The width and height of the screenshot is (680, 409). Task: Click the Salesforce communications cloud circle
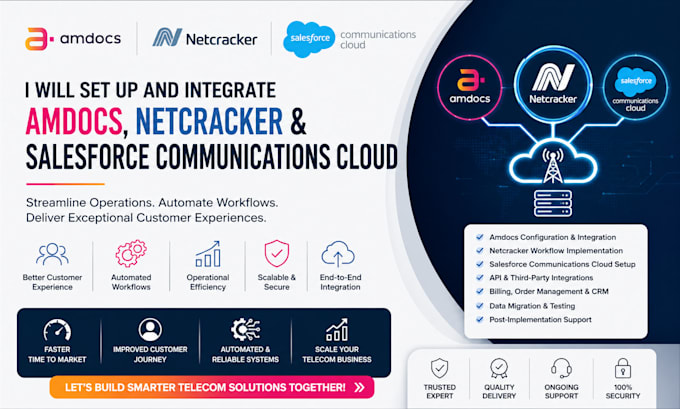coord(635,87)
